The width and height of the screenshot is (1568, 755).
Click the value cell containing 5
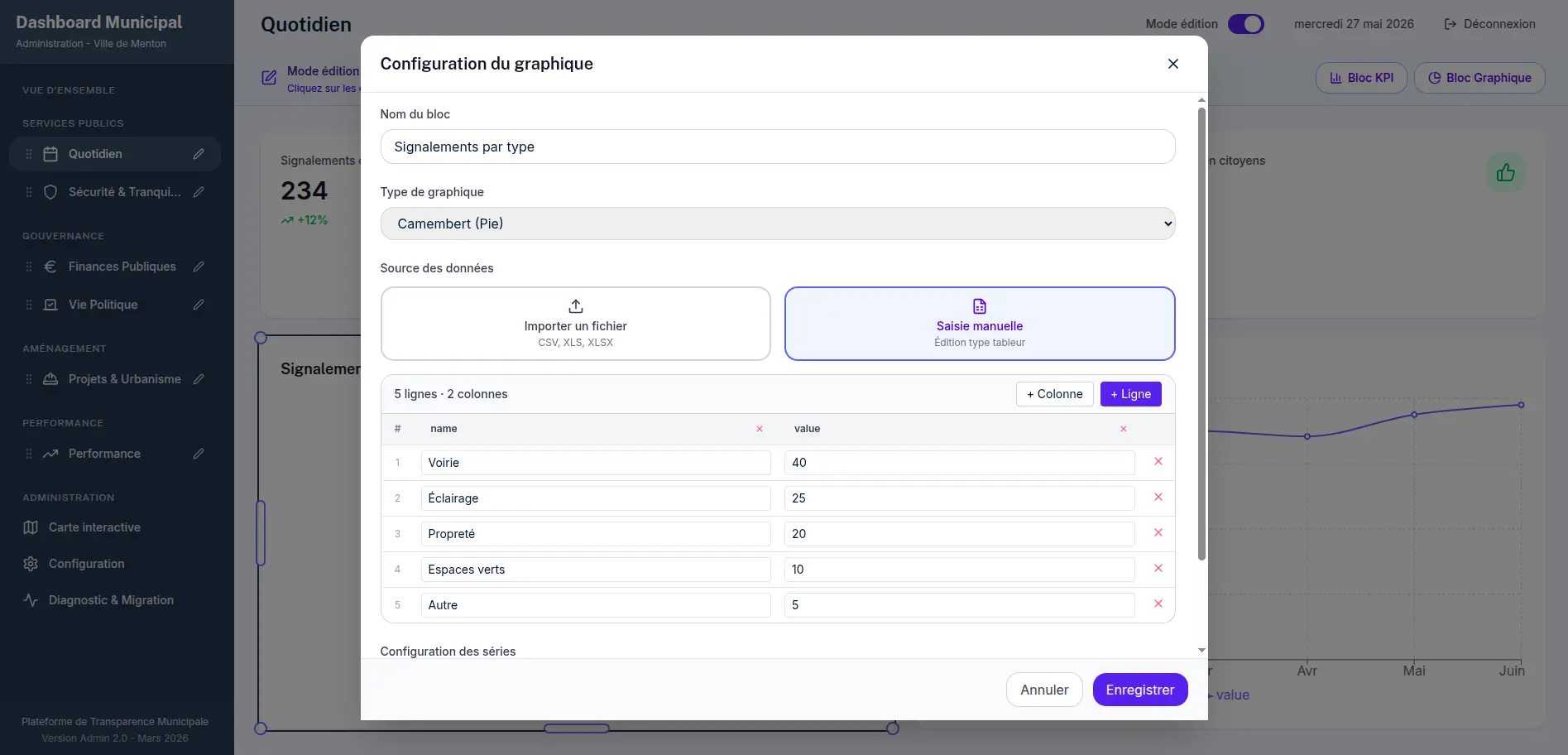[960, 605]
